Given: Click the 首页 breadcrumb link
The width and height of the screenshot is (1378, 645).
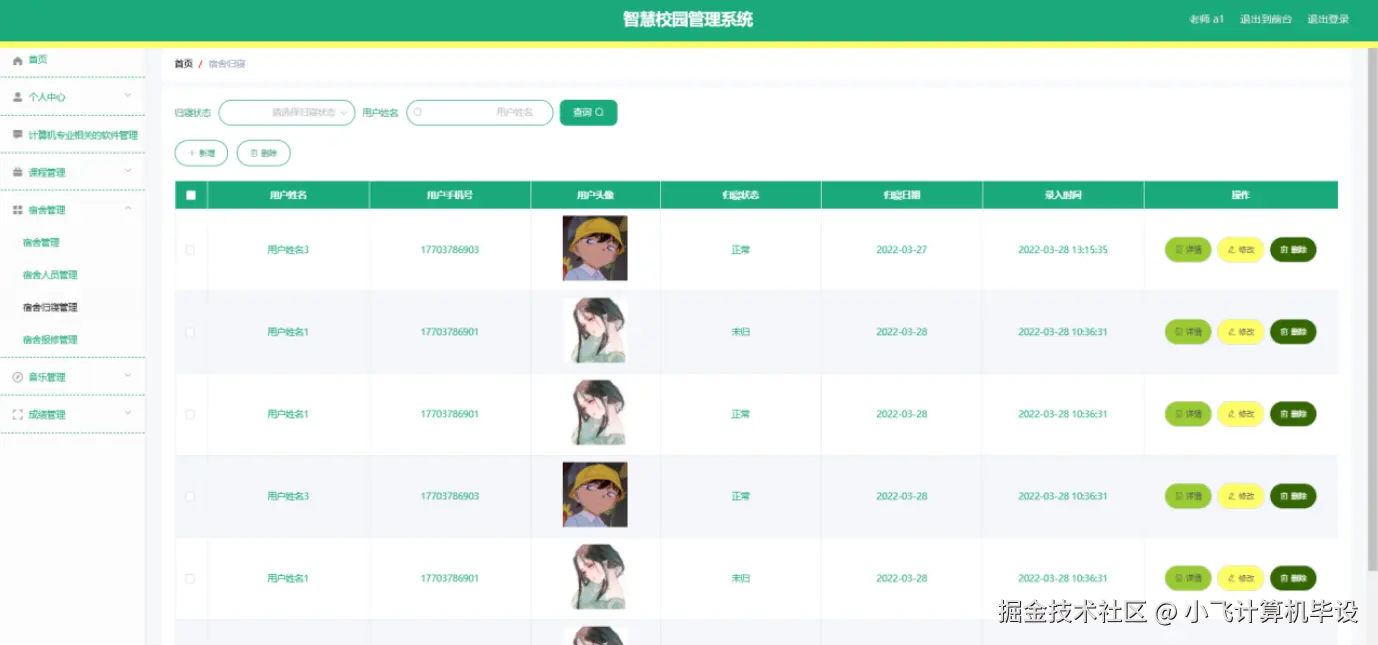Looking at the screenshot, I should click(x=183, y=64).
